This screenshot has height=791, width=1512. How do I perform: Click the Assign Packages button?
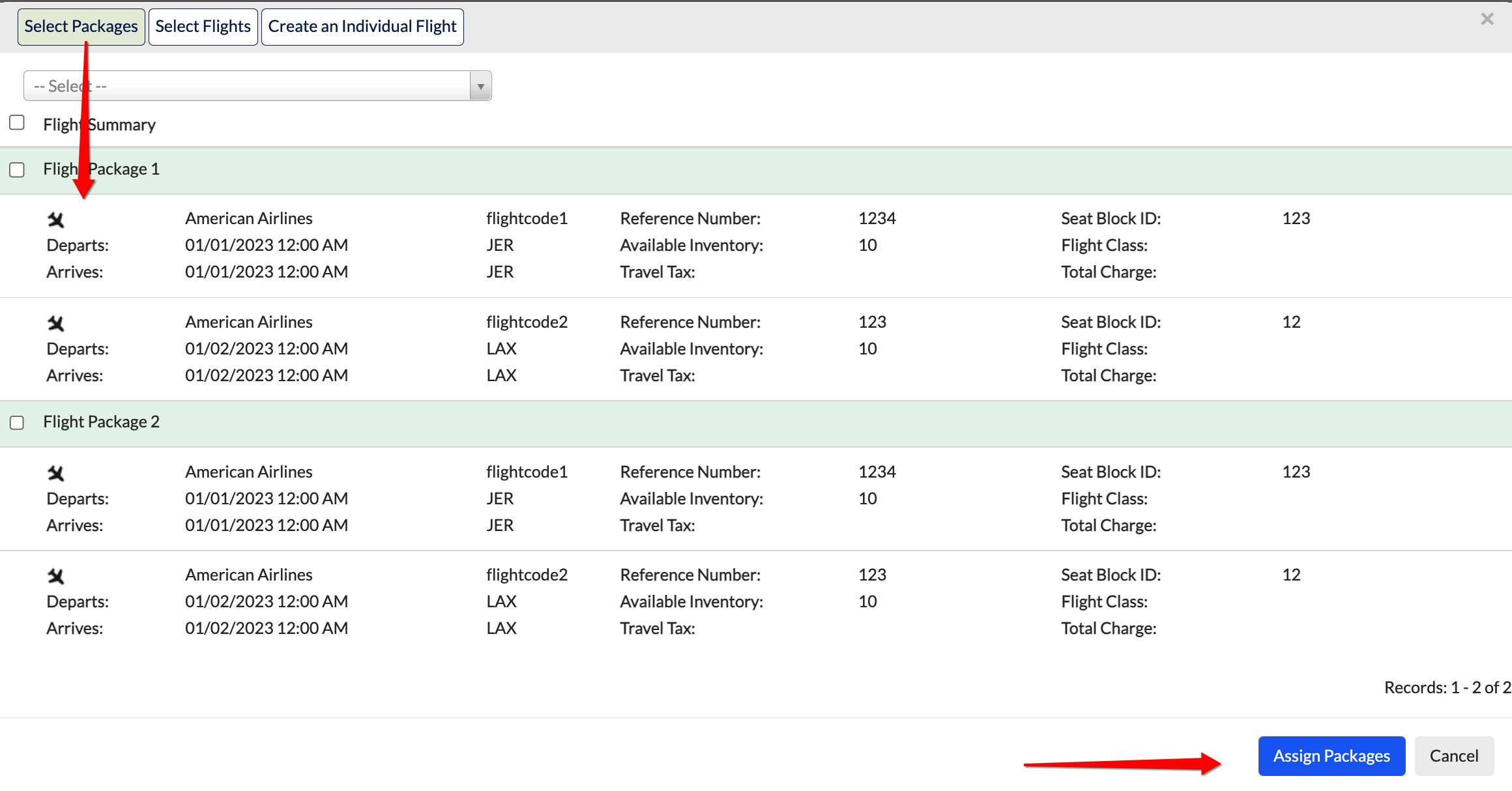(x=1331, y=756)
